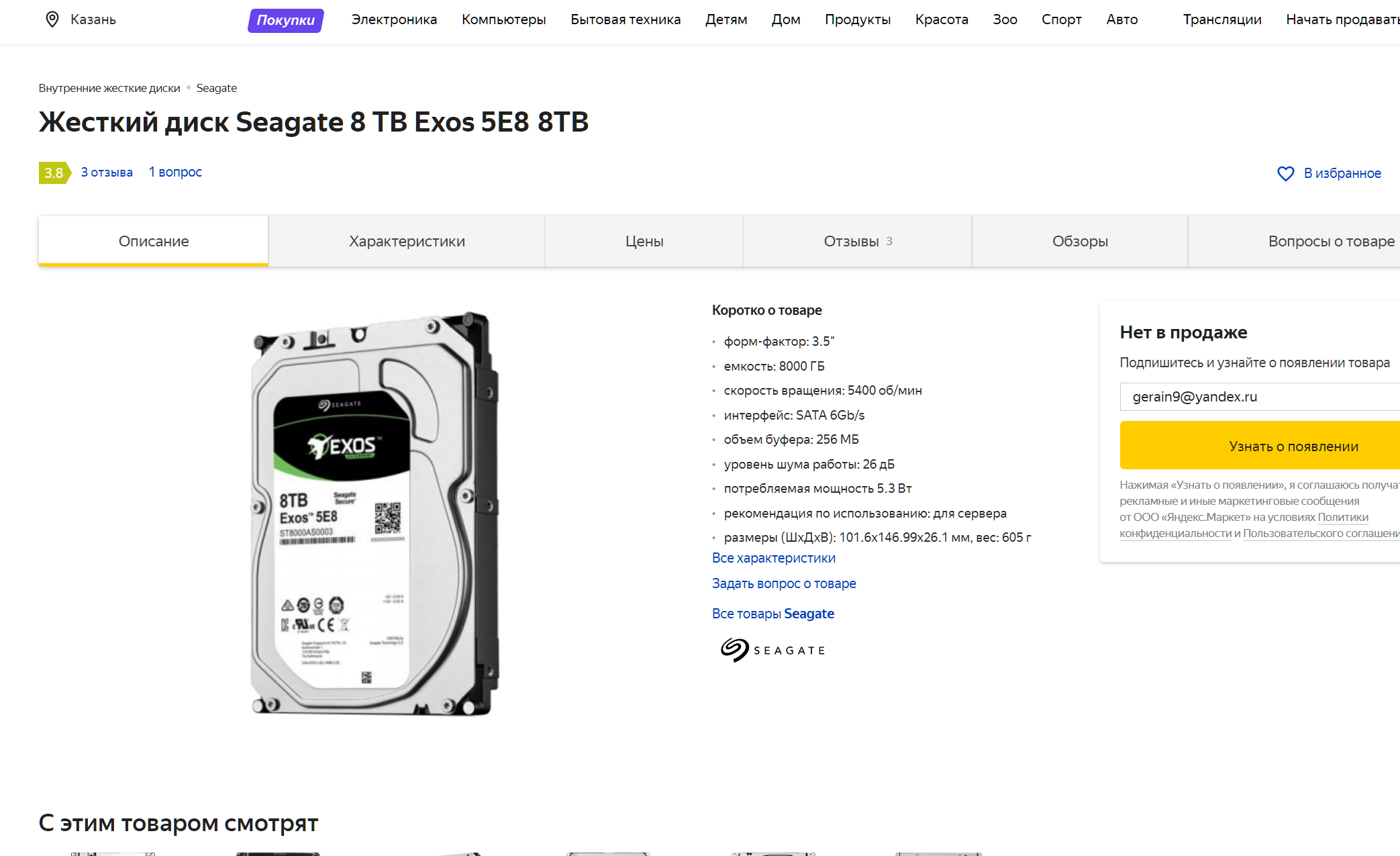
Task: Open the Электроника category
Action: (x=394, y=19)
